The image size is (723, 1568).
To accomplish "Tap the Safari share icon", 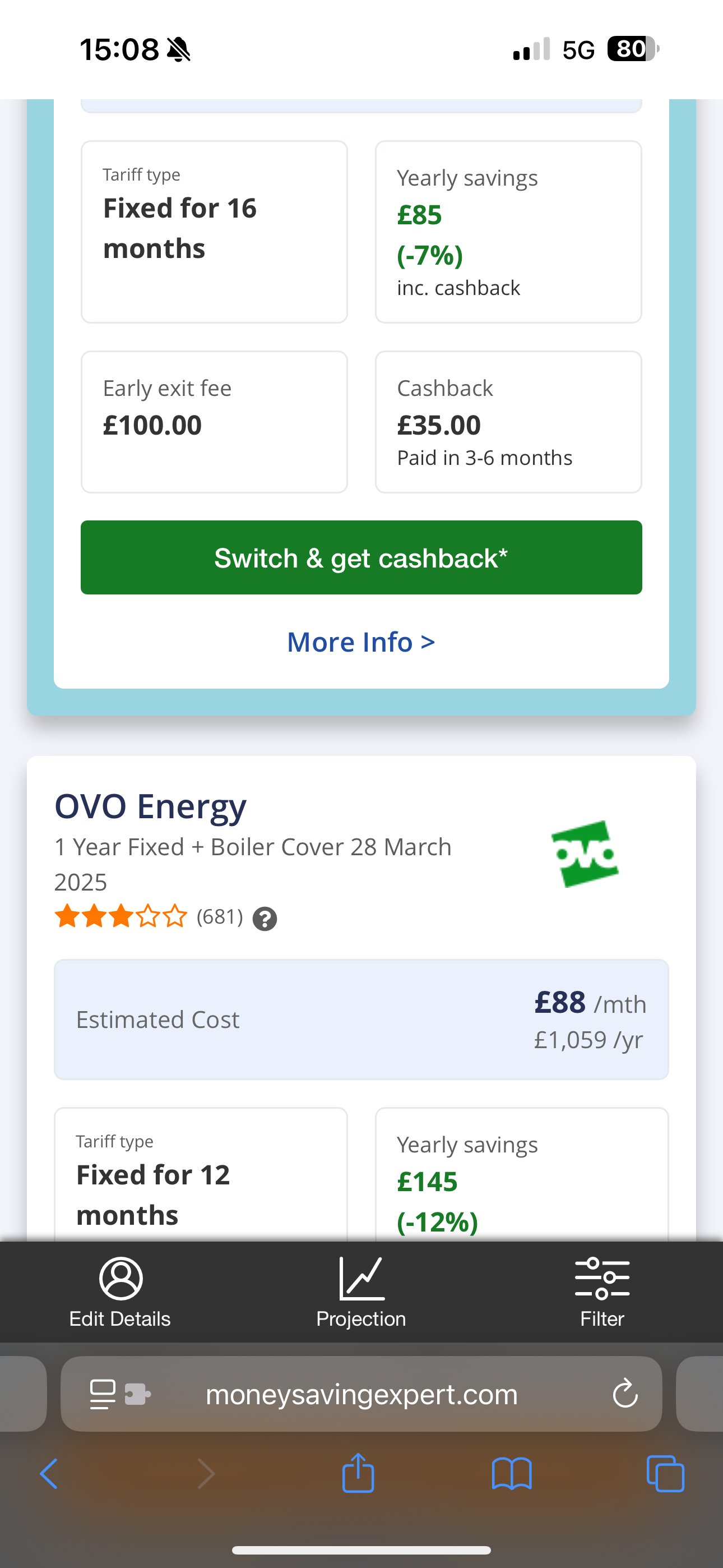I will point(358,1473).
